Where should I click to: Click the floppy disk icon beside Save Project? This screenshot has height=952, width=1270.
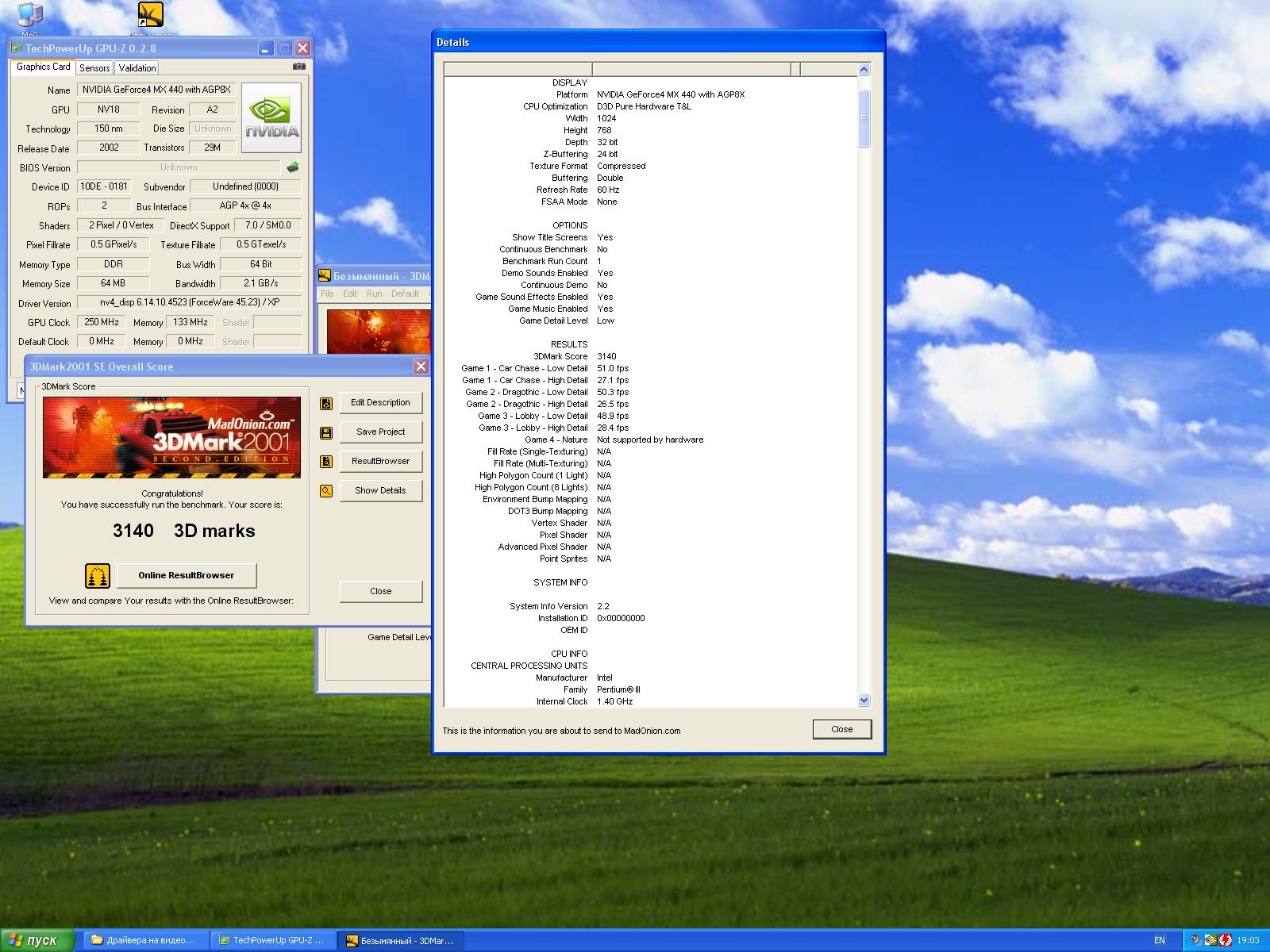326,432
